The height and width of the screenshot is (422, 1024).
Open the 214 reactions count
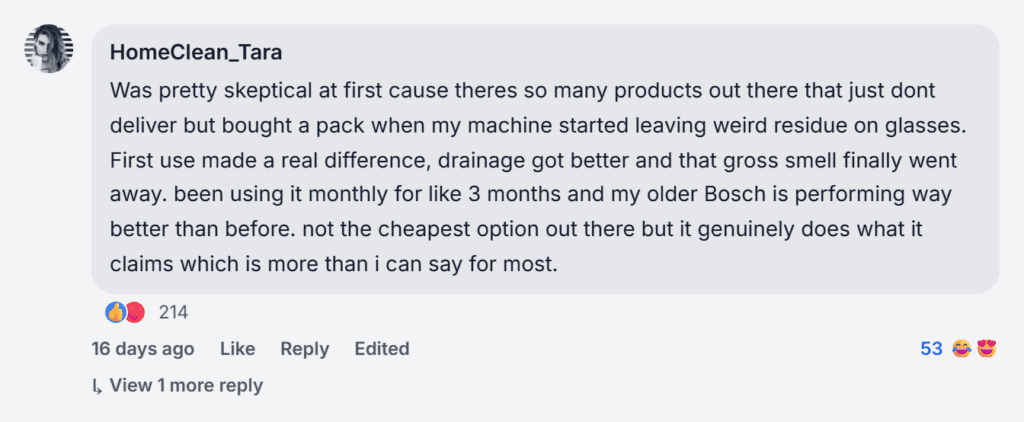coord(173,312)
